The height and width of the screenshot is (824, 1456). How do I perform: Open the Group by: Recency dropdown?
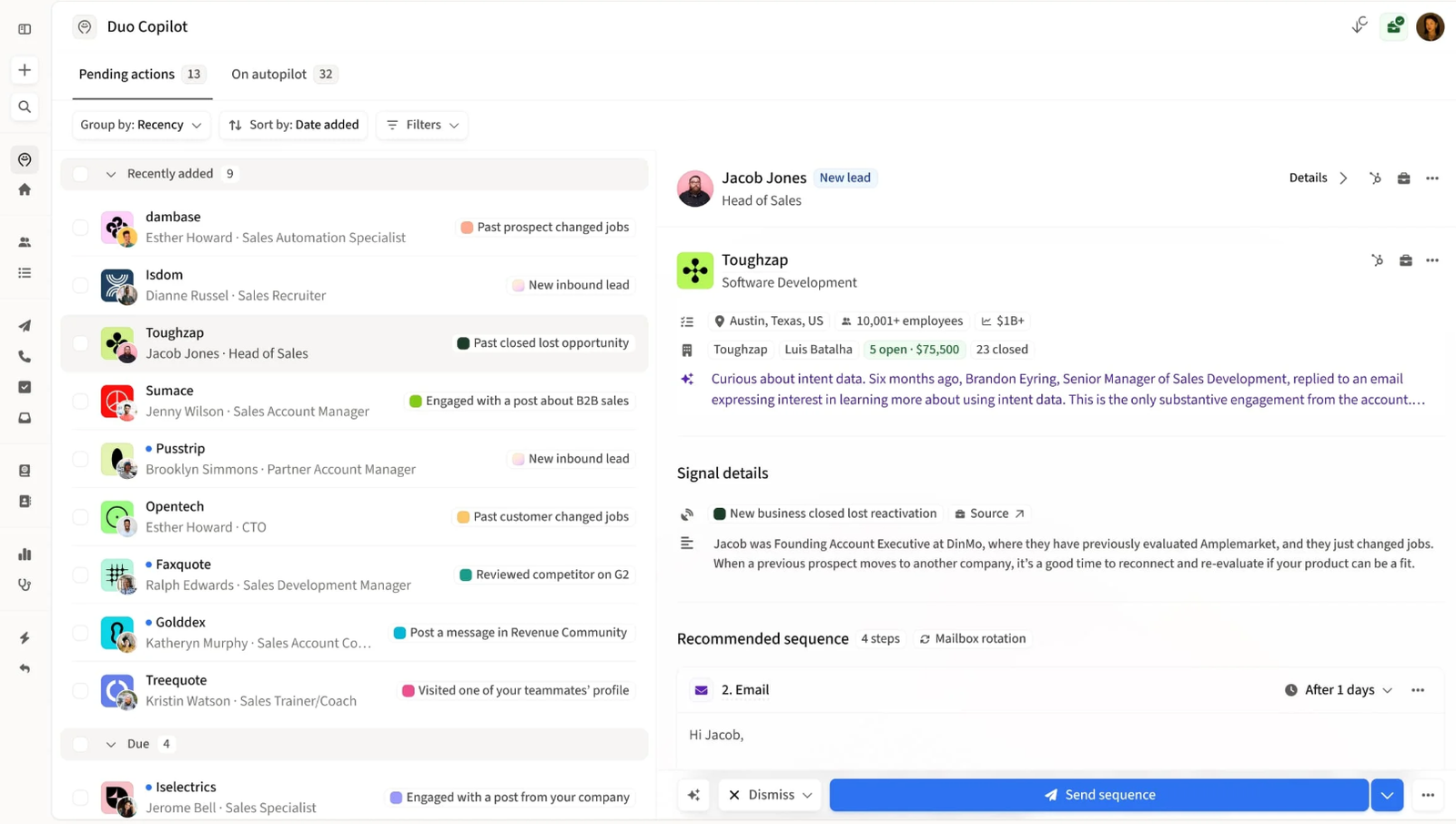(141, 125)
